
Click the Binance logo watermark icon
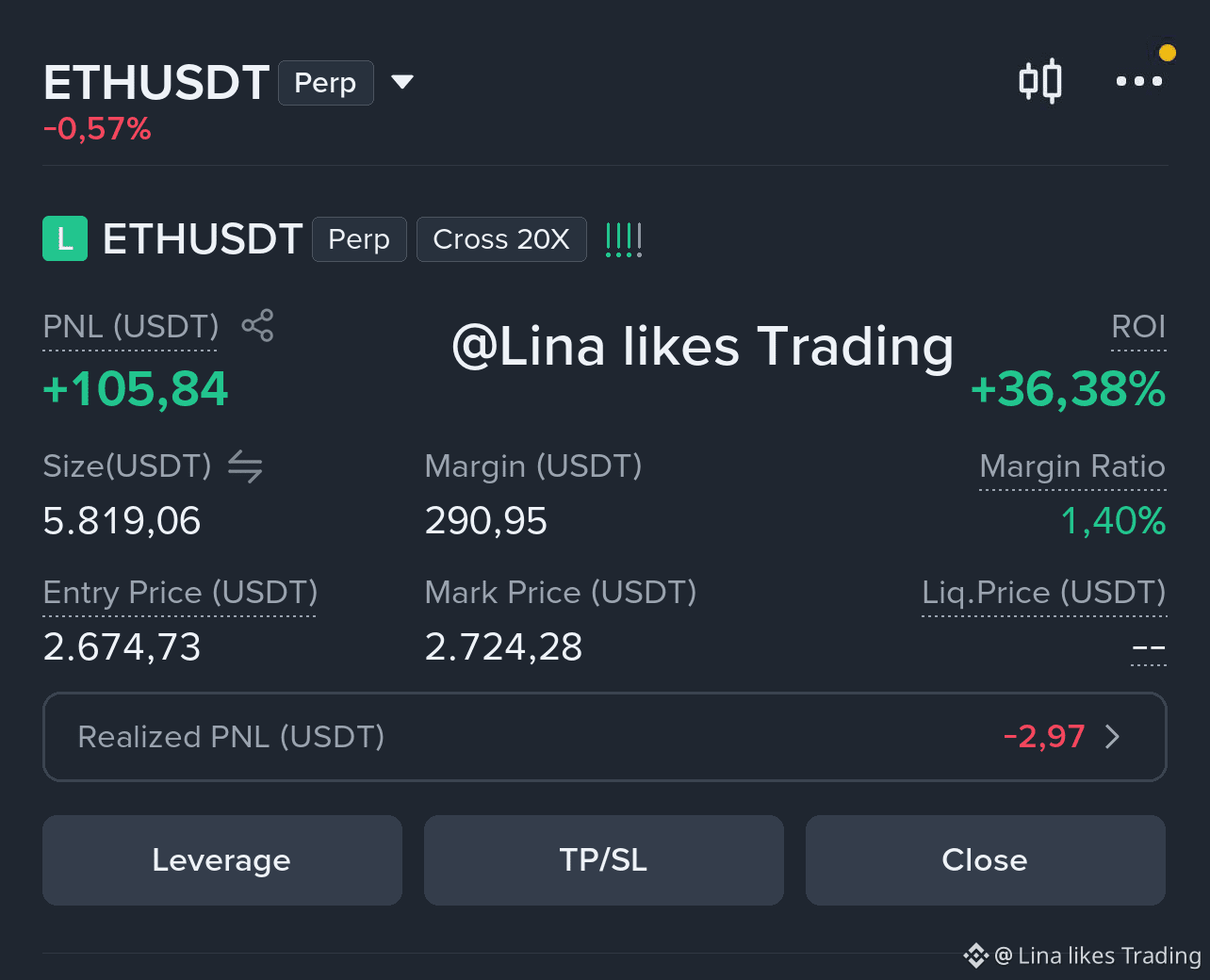(975, 955)
